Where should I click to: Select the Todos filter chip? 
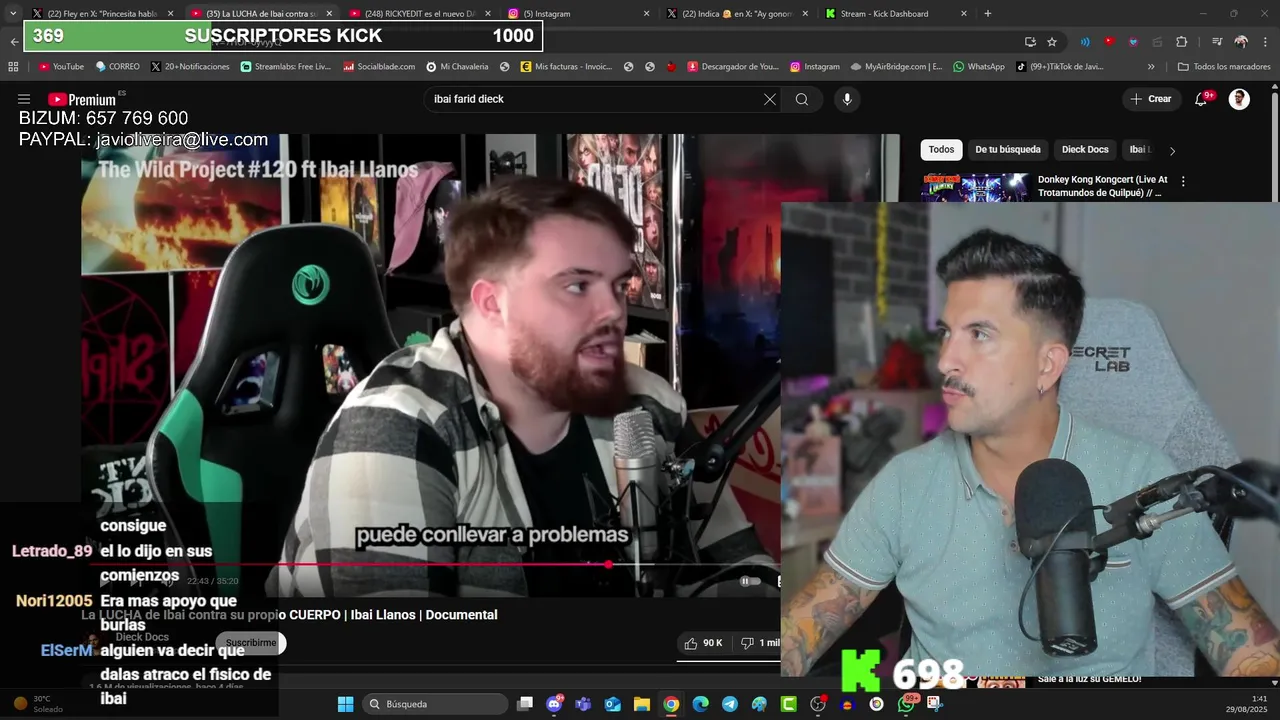click(941, 149)
